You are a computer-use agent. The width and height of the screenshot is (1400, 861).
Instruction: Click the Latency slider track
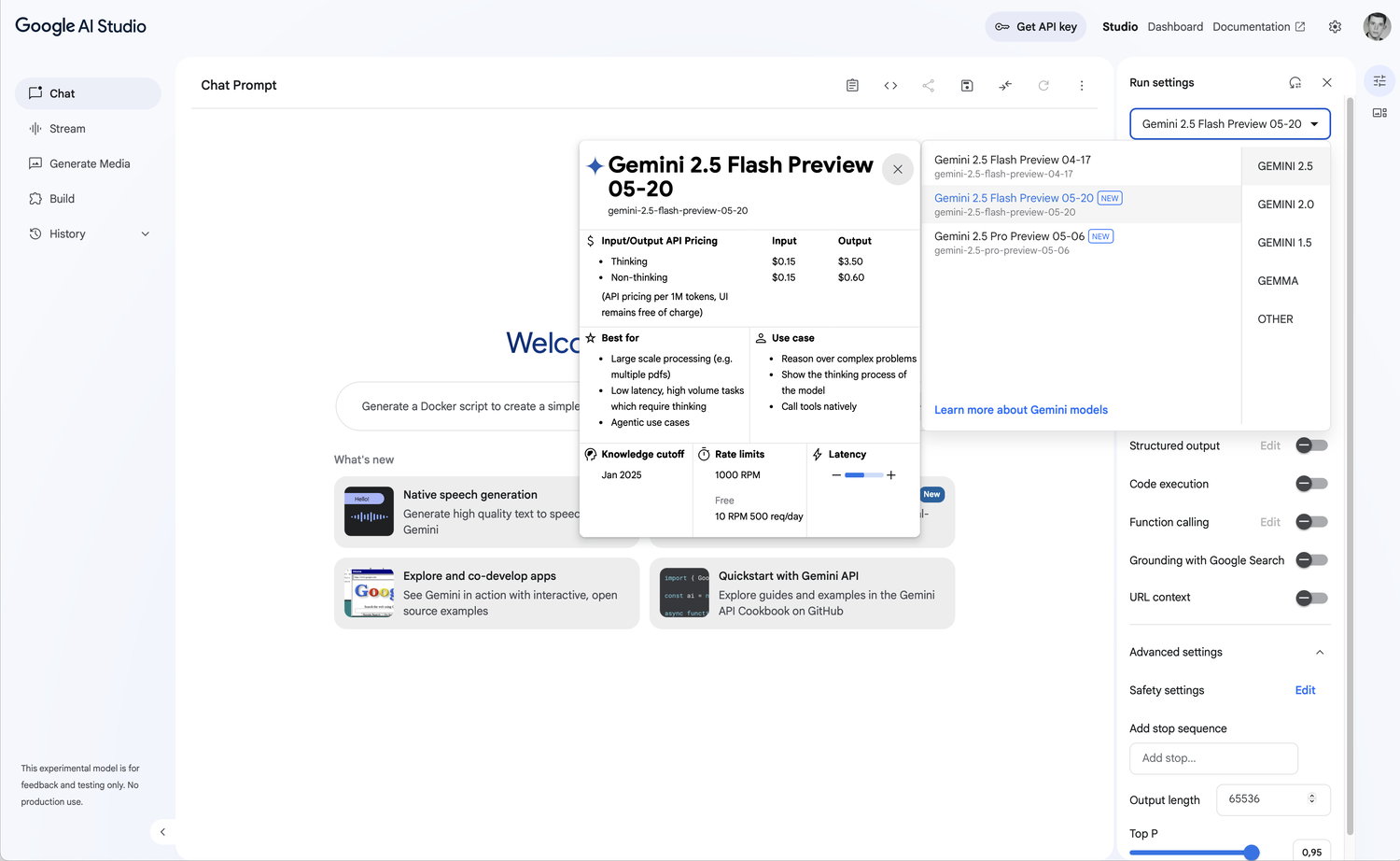pos(863,475)
